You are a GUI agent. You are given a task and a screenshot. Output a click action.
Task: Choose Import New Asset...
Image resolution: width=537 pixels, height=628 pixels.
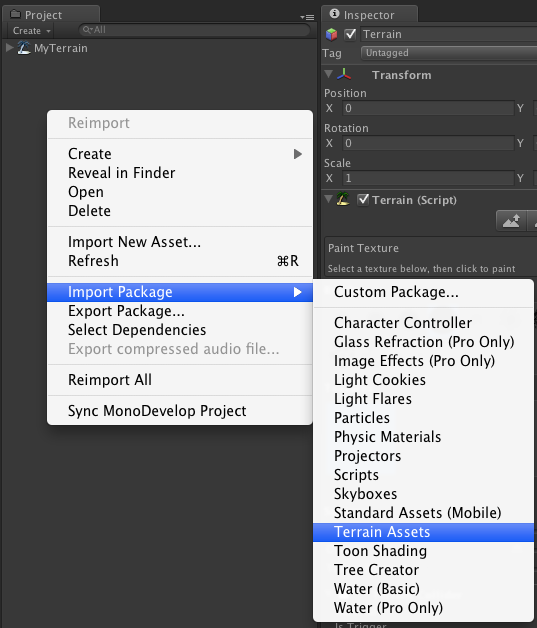tap(180, 242)
